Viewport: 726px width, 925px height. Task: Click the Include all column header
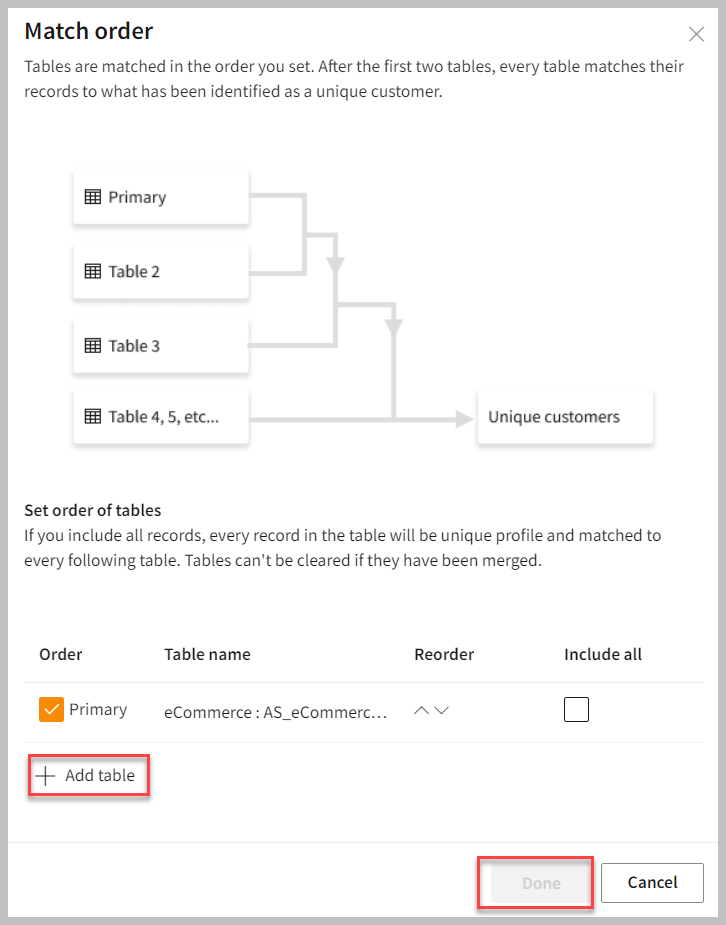click(603, 654)
